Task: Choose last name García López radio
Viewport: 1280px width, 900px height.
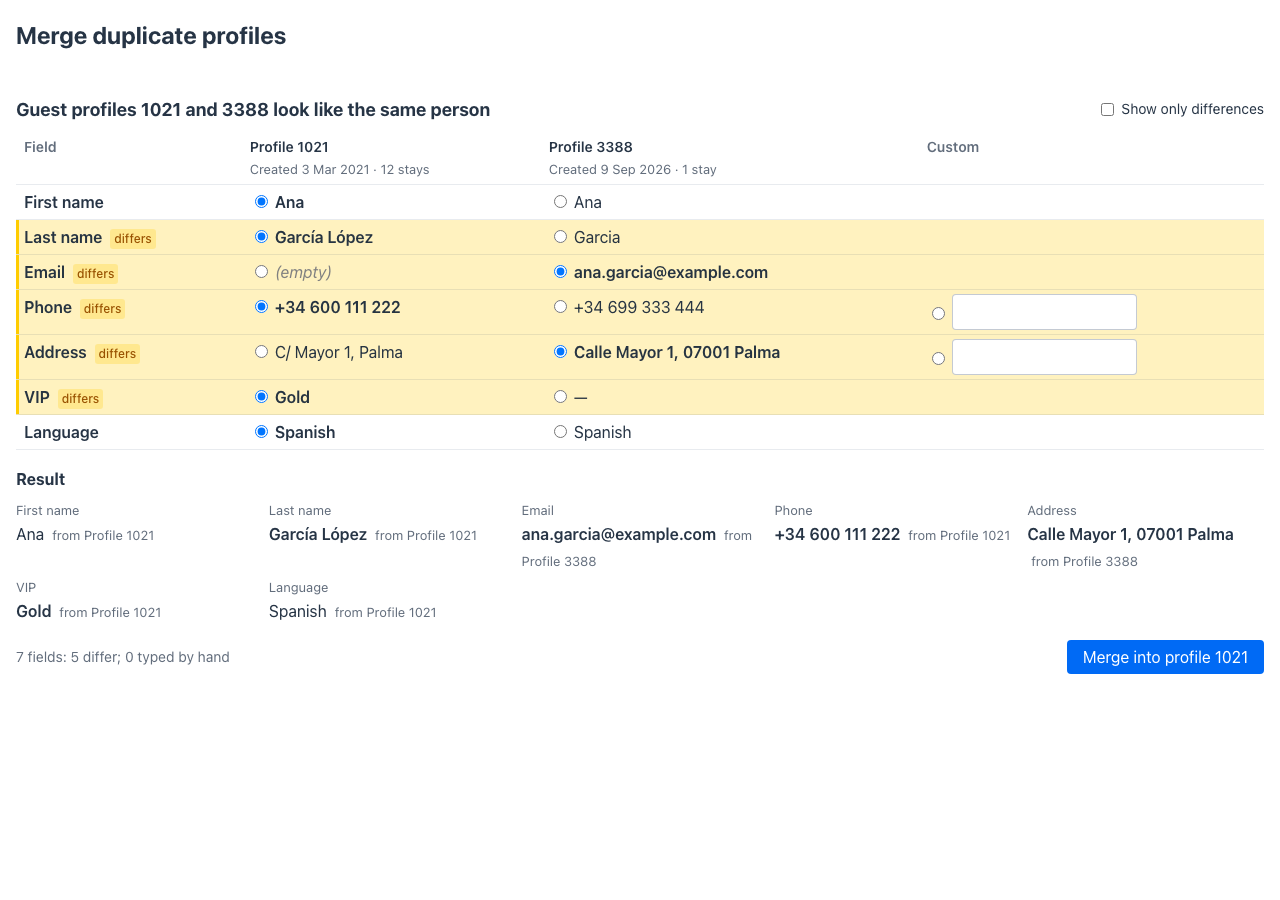Action: (x=262, y=237)
